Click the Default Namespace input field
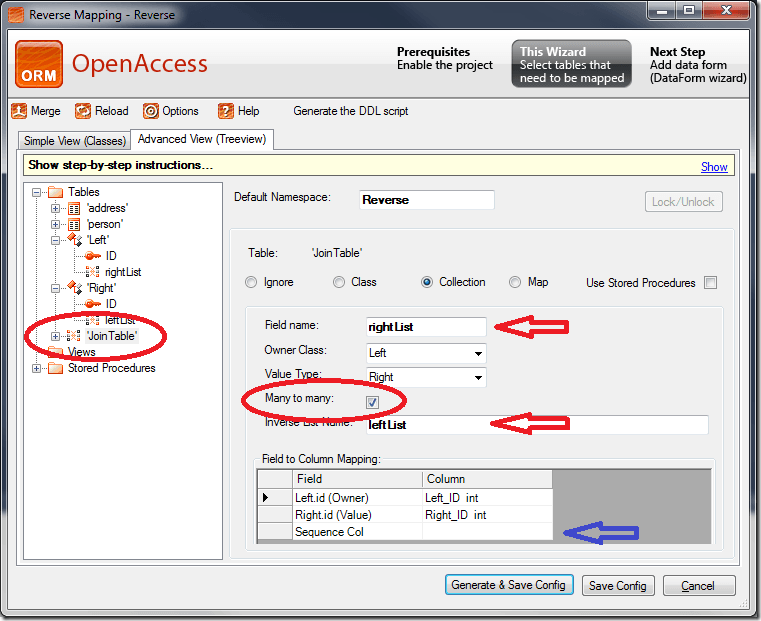 pos(427,200)
